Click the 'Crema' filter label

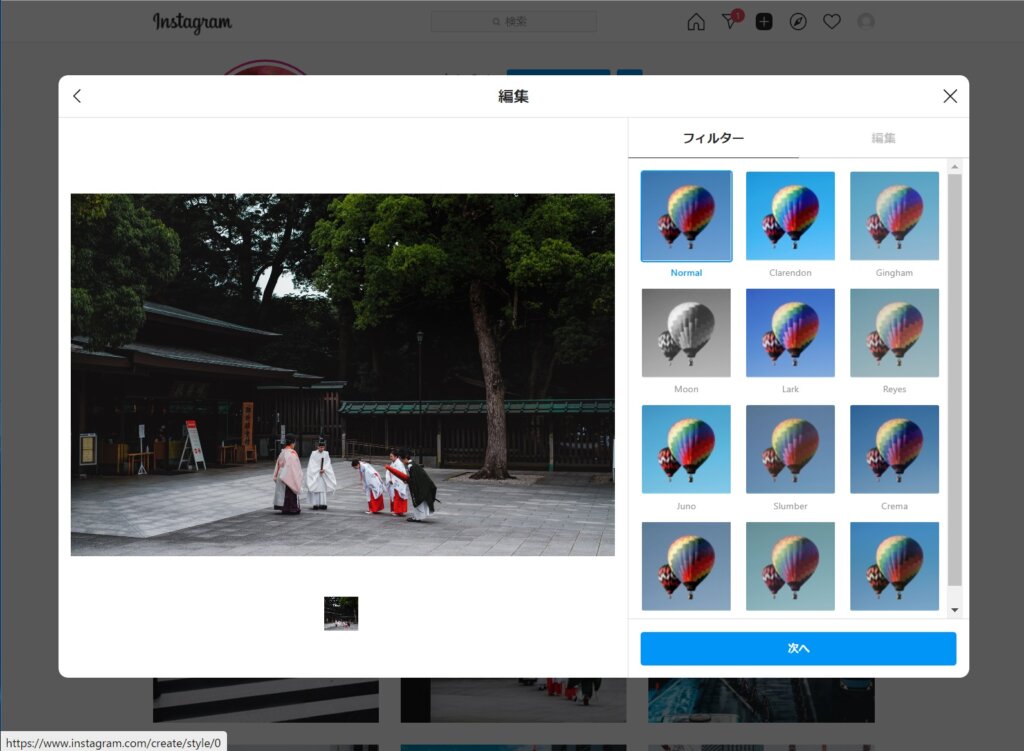point(895,506)
